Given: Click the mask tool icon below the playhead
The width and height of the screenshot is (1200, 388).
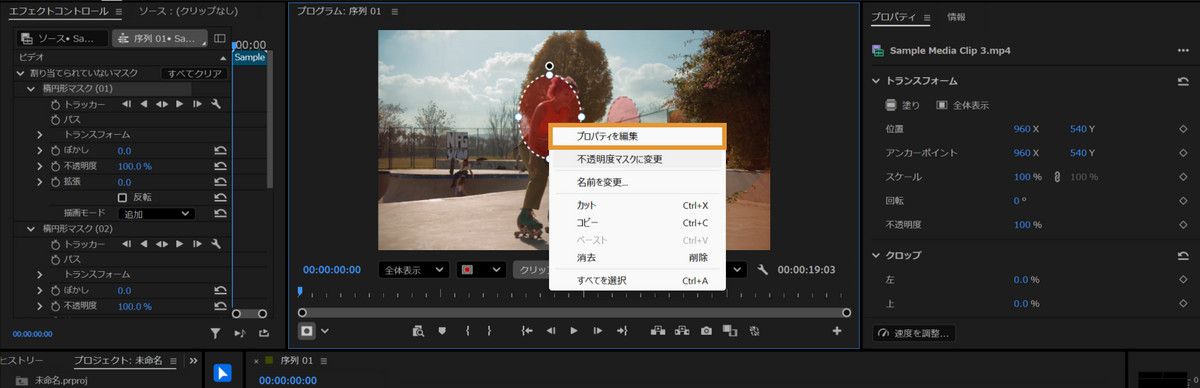Looking at the screenshot, I should (306, 330).
